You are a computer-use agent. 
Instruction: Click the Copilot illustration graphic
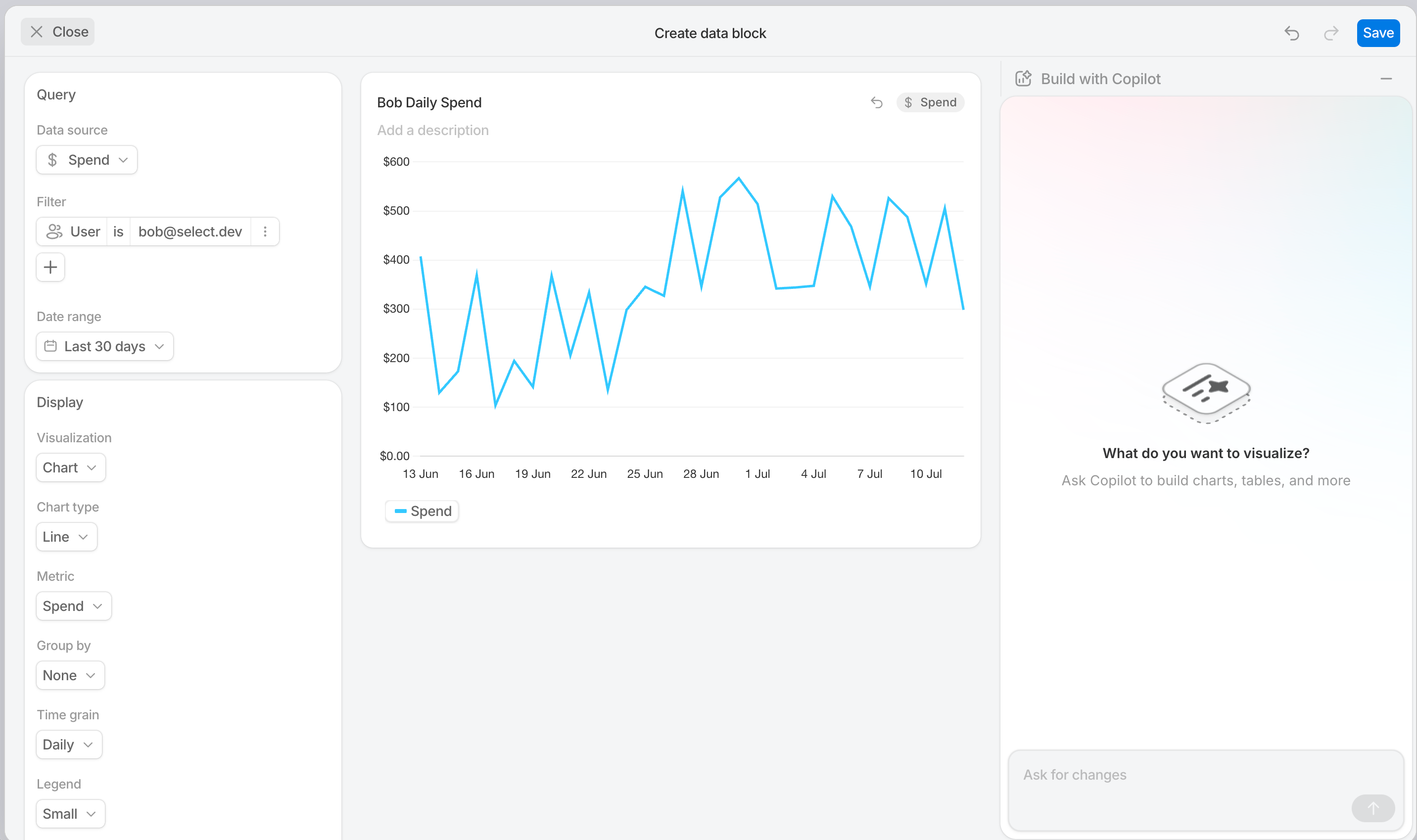pyautogui.click(x=1206, y=393)
